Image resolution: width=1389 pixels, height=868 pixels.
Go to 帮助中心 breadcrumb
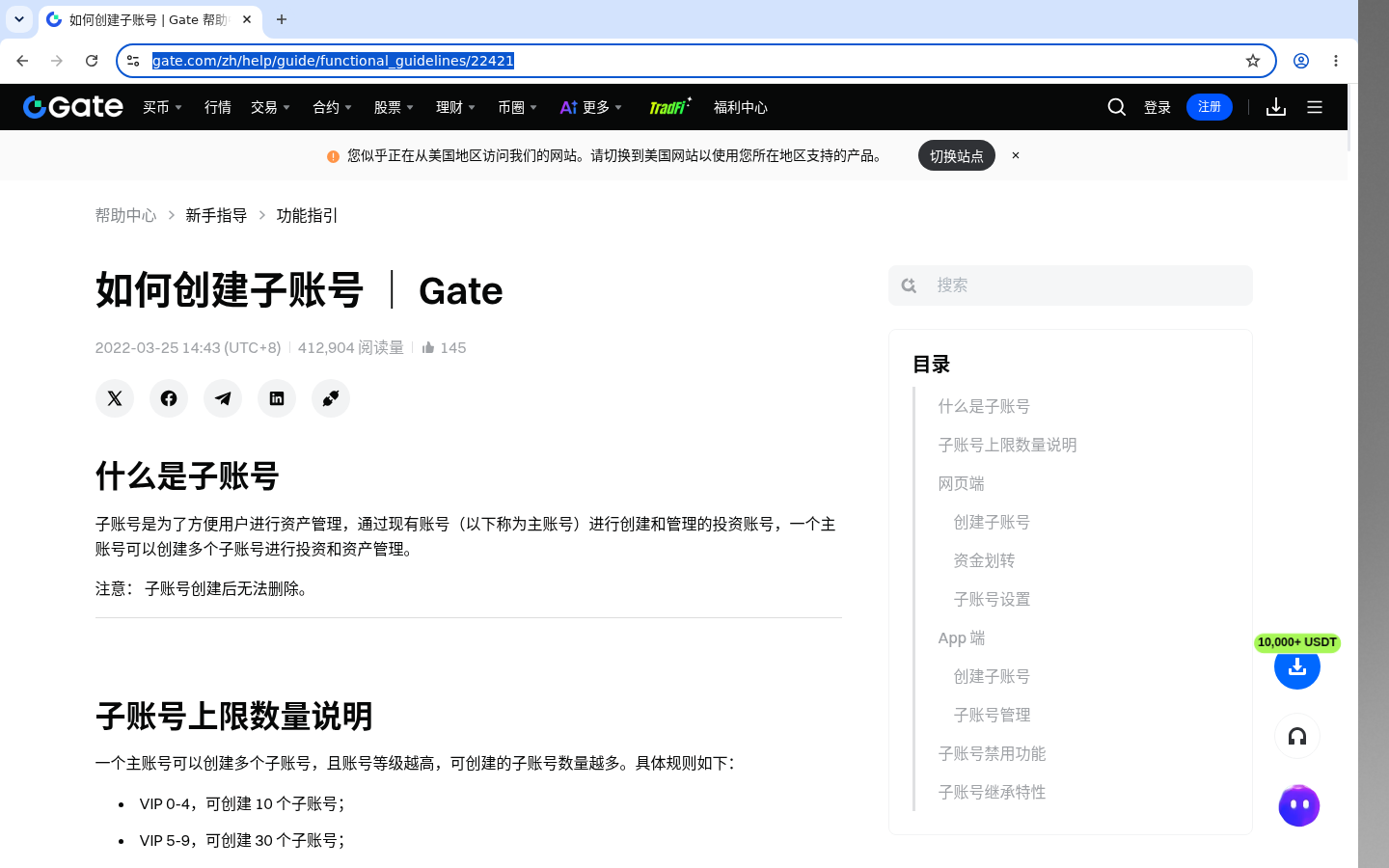click(125, 215)
